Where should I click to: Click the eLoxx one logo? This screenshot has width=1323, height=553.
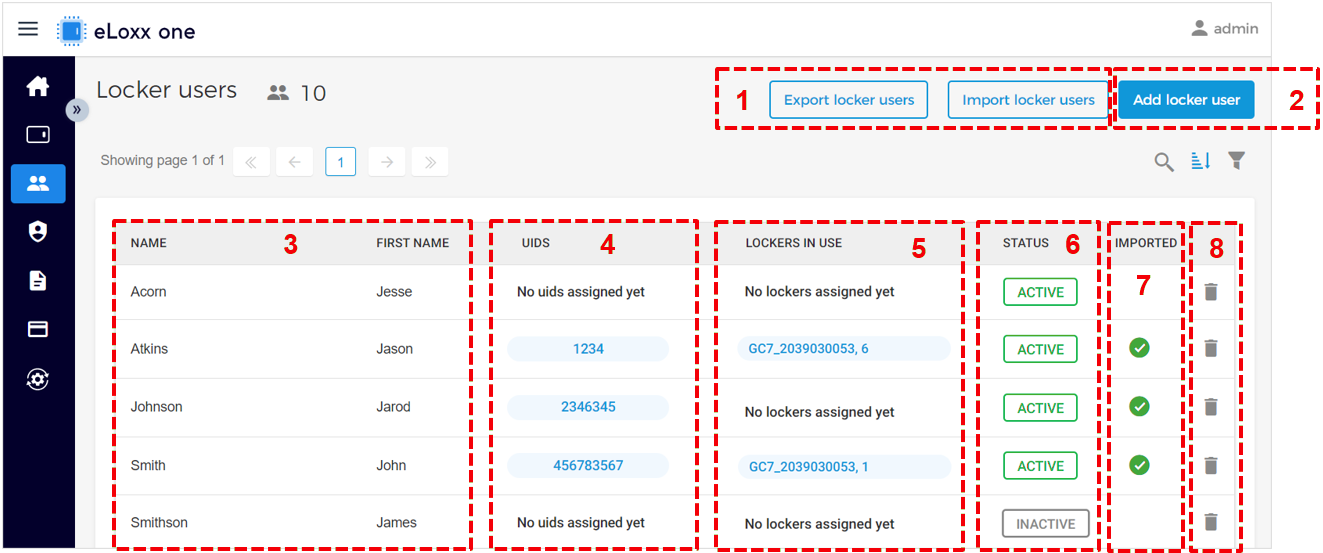pos(126,31)
